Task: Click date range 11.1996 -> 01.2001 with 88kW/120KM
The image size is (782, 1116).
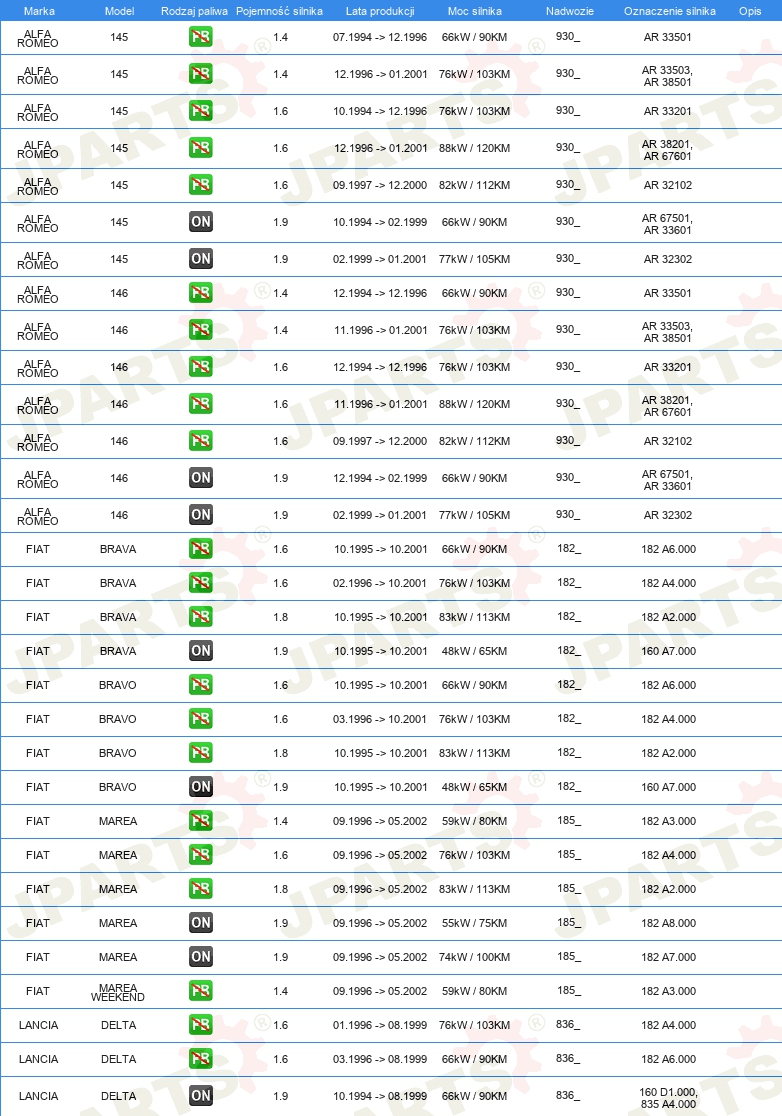Action: [x=381, y=404]
